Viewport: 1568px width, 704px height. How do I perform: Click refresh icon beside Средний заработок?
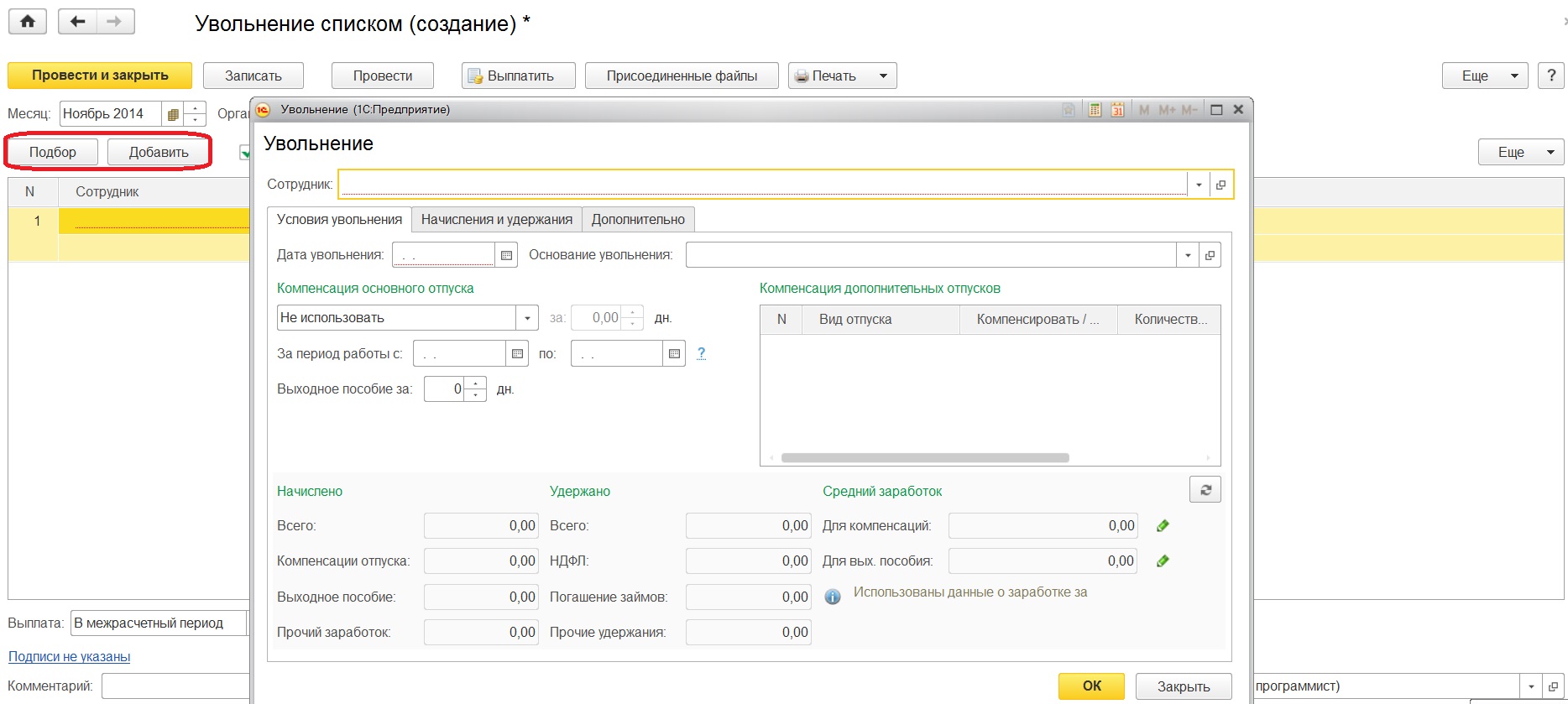(x=1205, y=490)
